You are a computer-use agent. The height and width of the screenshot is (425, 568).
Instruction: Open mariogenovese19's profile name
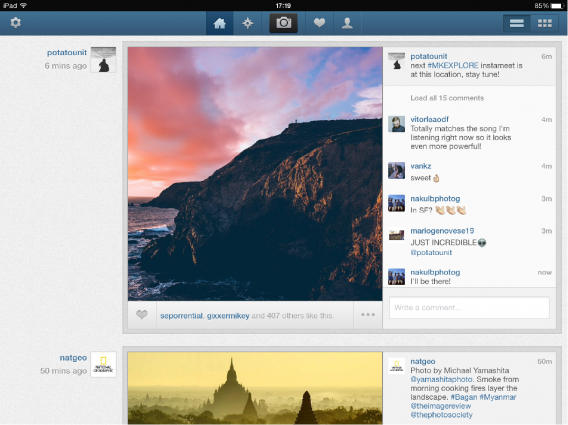pos(442,231)
